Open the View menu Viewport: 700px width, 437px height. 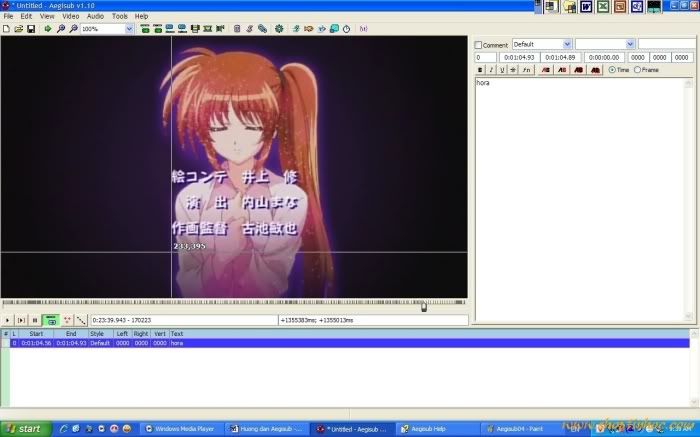47,16
